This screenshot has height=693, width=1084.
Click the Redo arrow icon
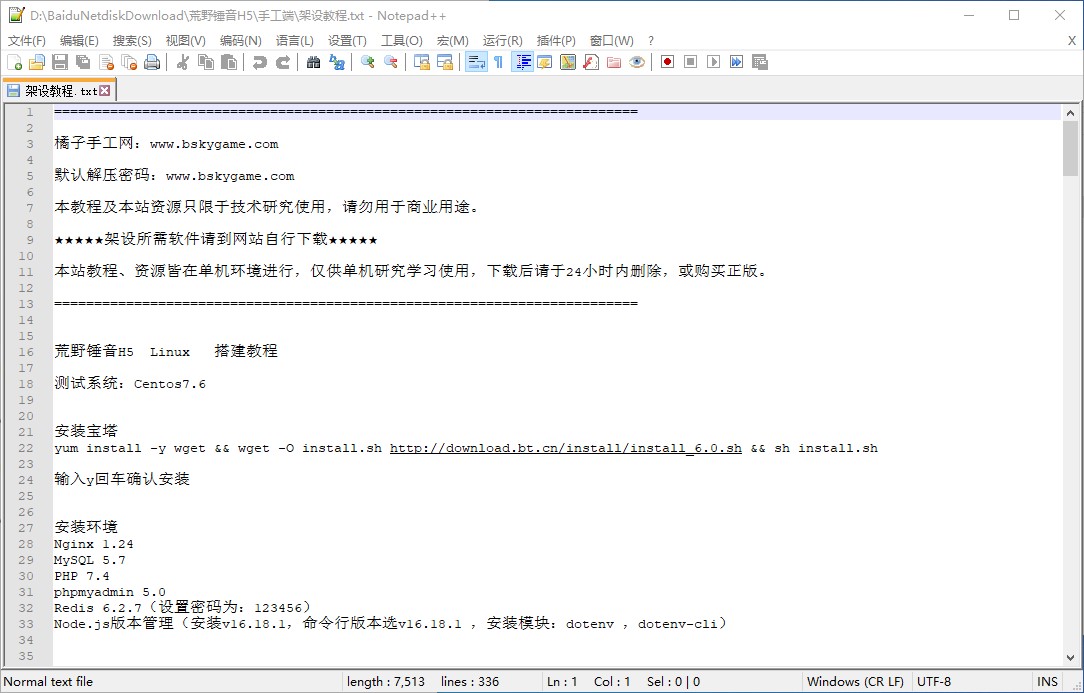[x=283, y=62]
